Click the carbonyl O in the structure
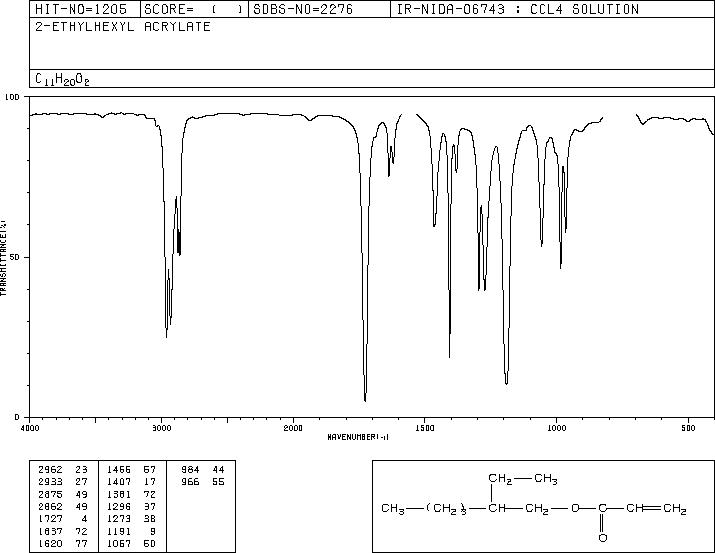This screenshot has width=715, height=553. [603, 538]
